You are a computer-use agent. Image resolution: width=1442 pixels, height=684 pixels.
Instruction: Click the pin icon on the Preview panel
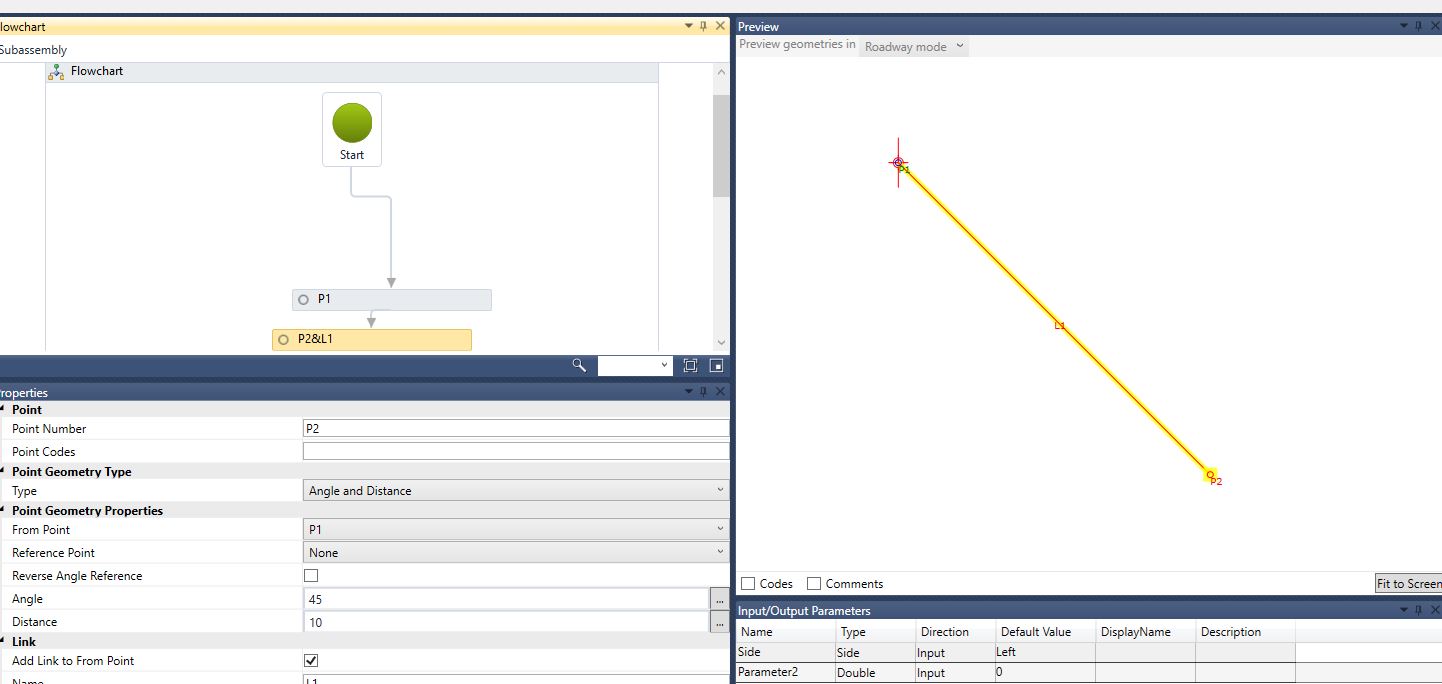point(1418,26)
